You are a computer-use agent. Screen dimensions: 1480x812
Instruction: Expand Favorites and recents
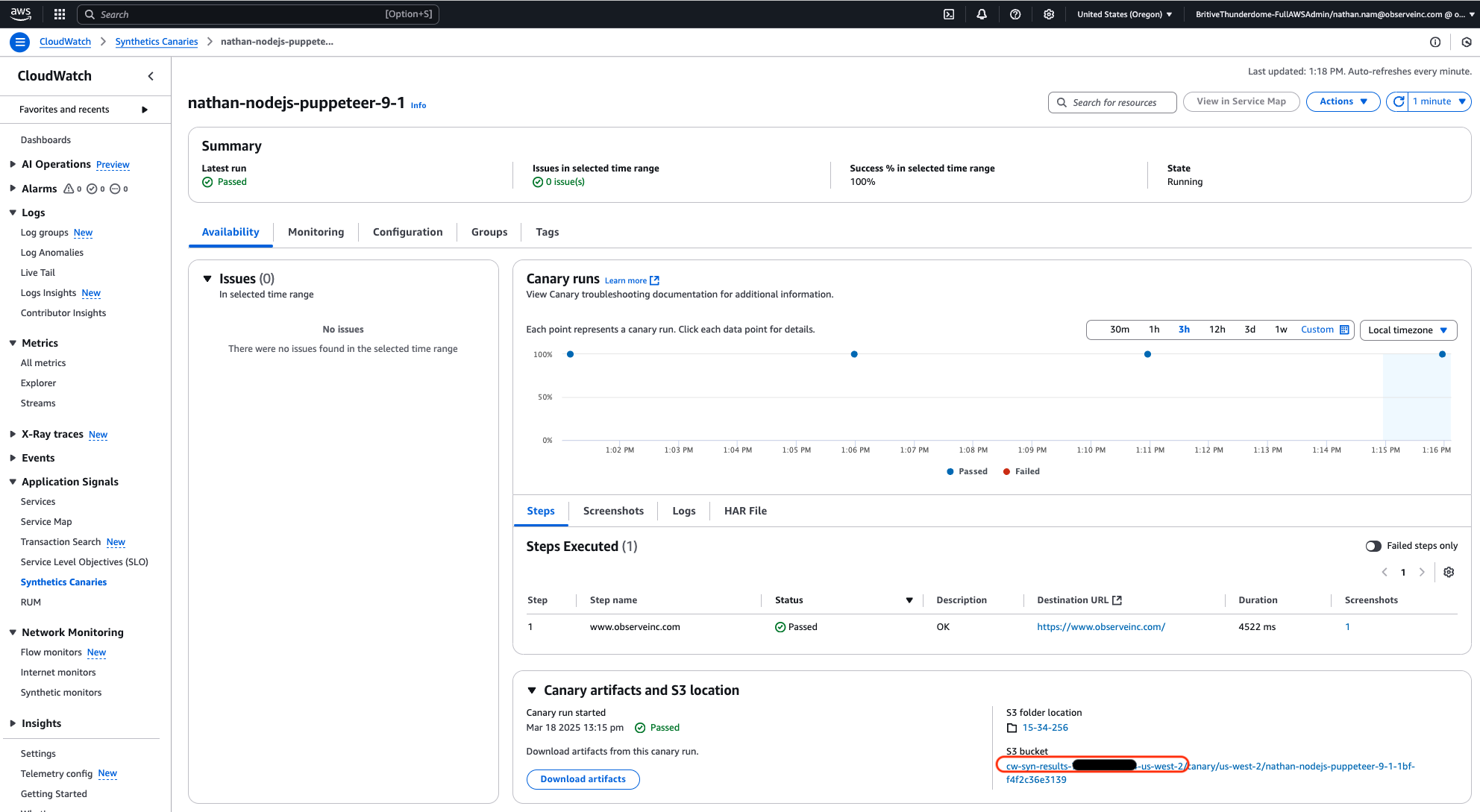[x=145, y=110]
